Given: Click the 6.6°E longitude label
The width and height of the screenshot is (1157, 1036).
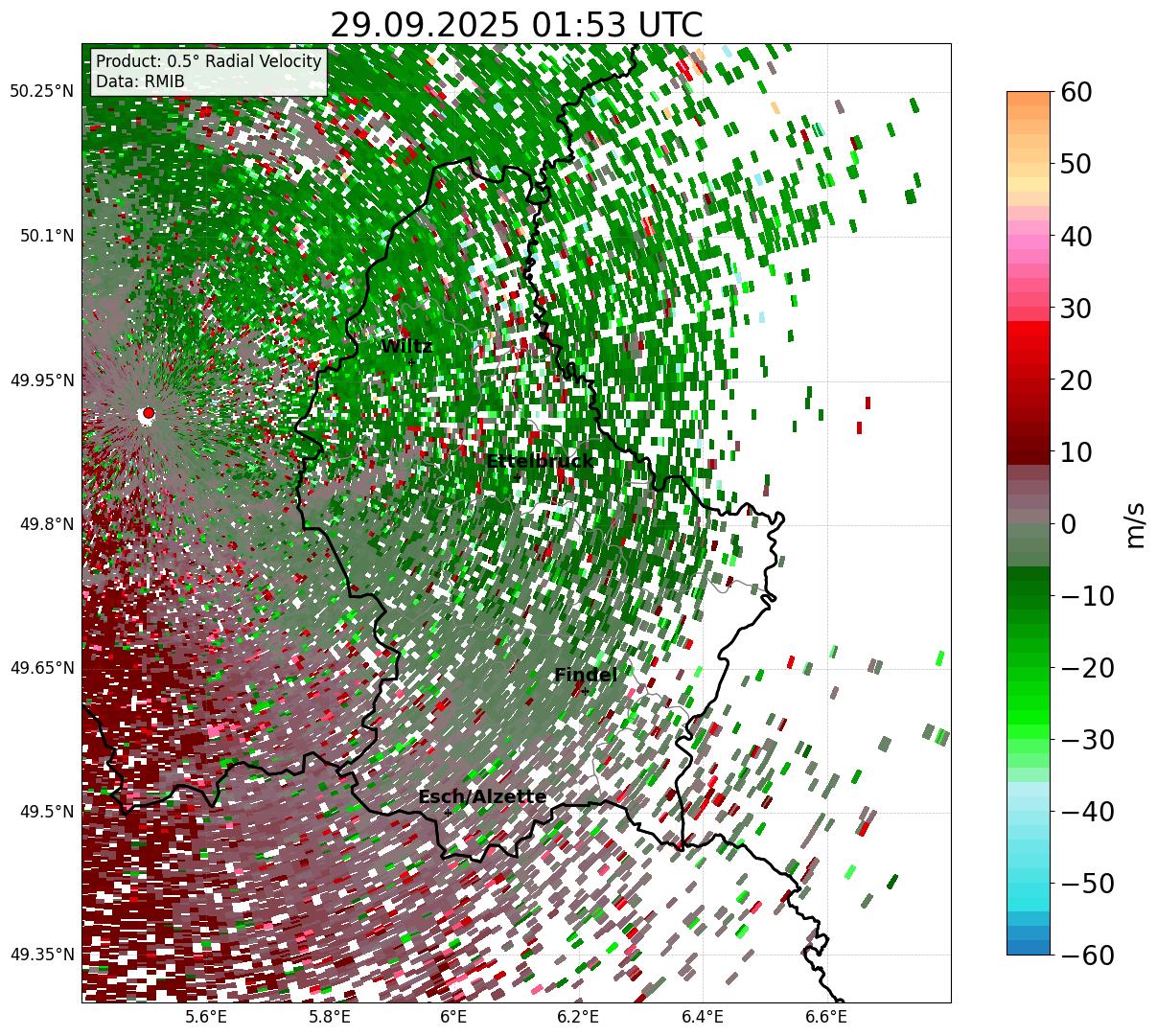Looking at the screenshot, I should tap(826, 1017).
